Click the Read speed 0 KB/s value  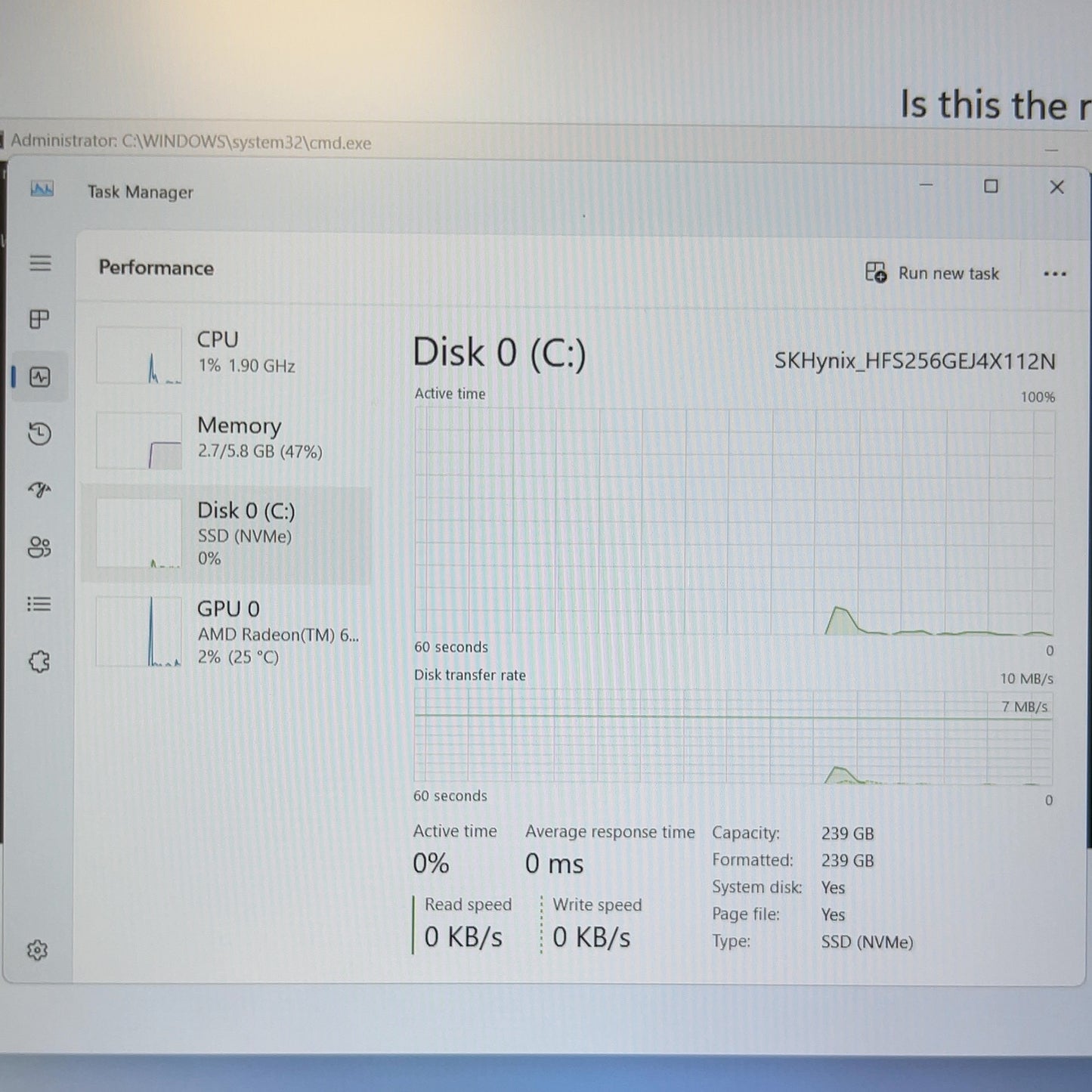tap(463, 938)
